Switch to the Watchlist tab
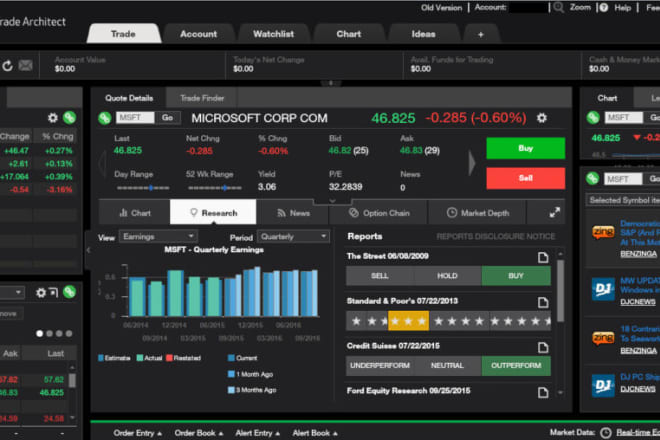The width and height of the screenshot is (660, 440). point(273,34)
